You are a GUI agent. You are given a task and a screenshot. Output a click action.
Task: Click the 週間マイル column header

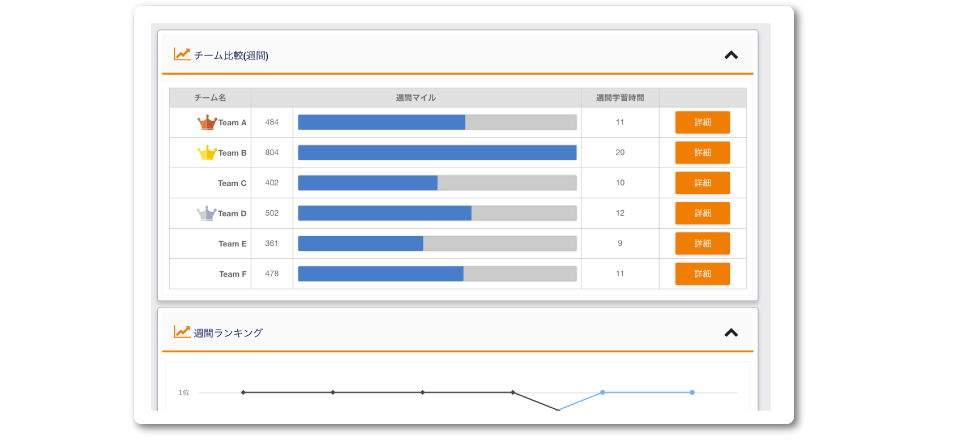416,98
